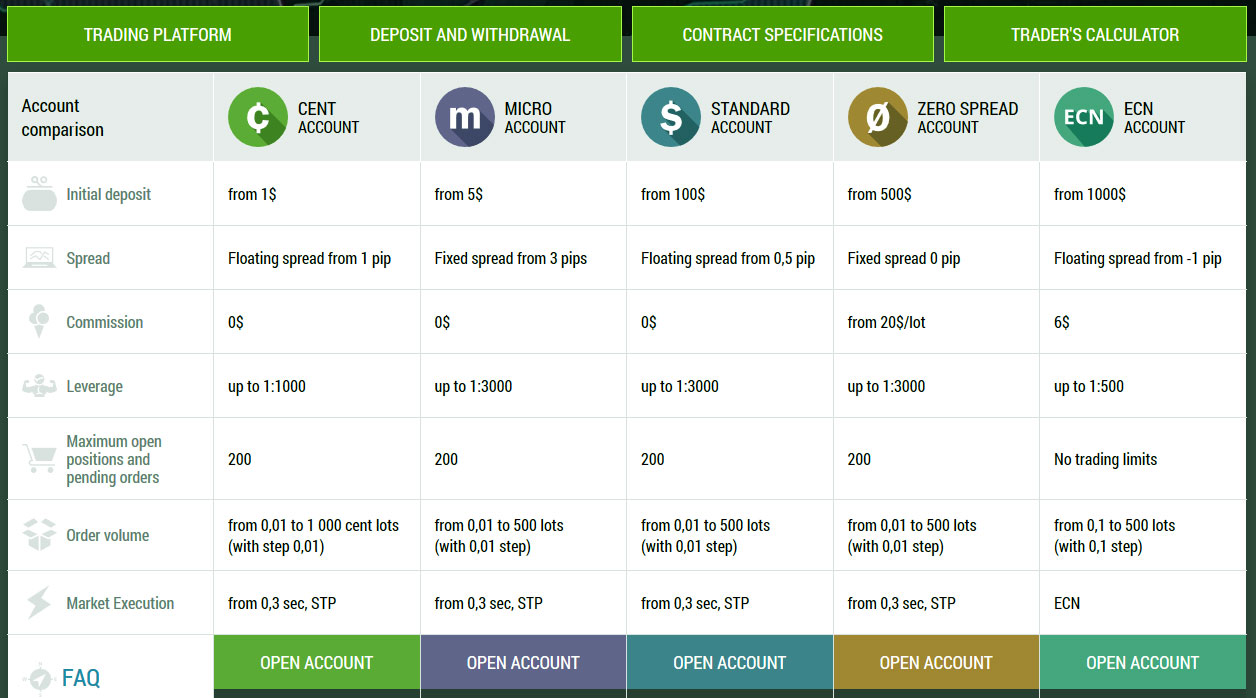The height and width of the screenshot is (698, 1256).
Task: Open the Contract Specifications tab
Action: point(782,35)
